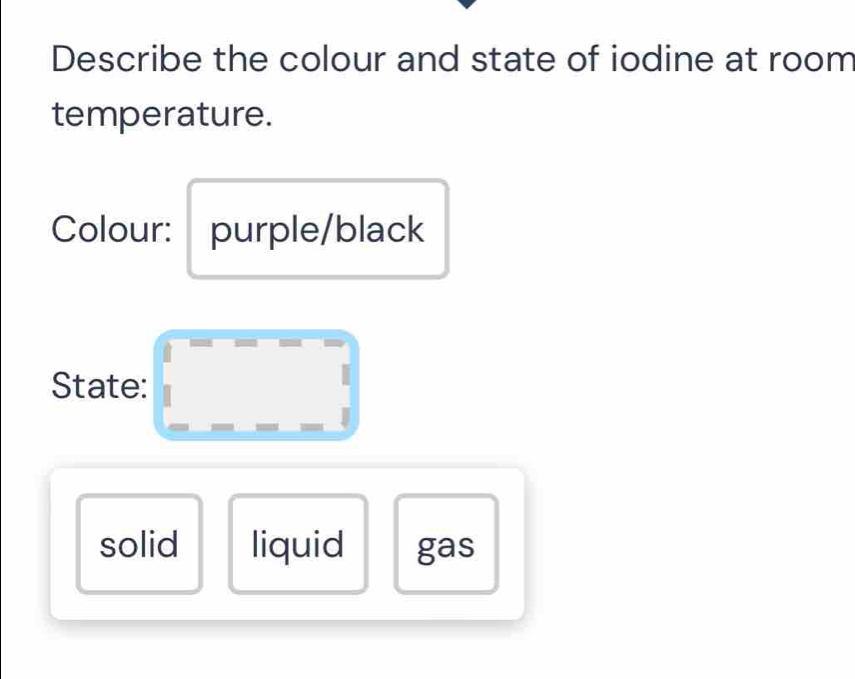Pick the "gas" answer tile
Screen dimensions: 855x679
tap(445, 545)
